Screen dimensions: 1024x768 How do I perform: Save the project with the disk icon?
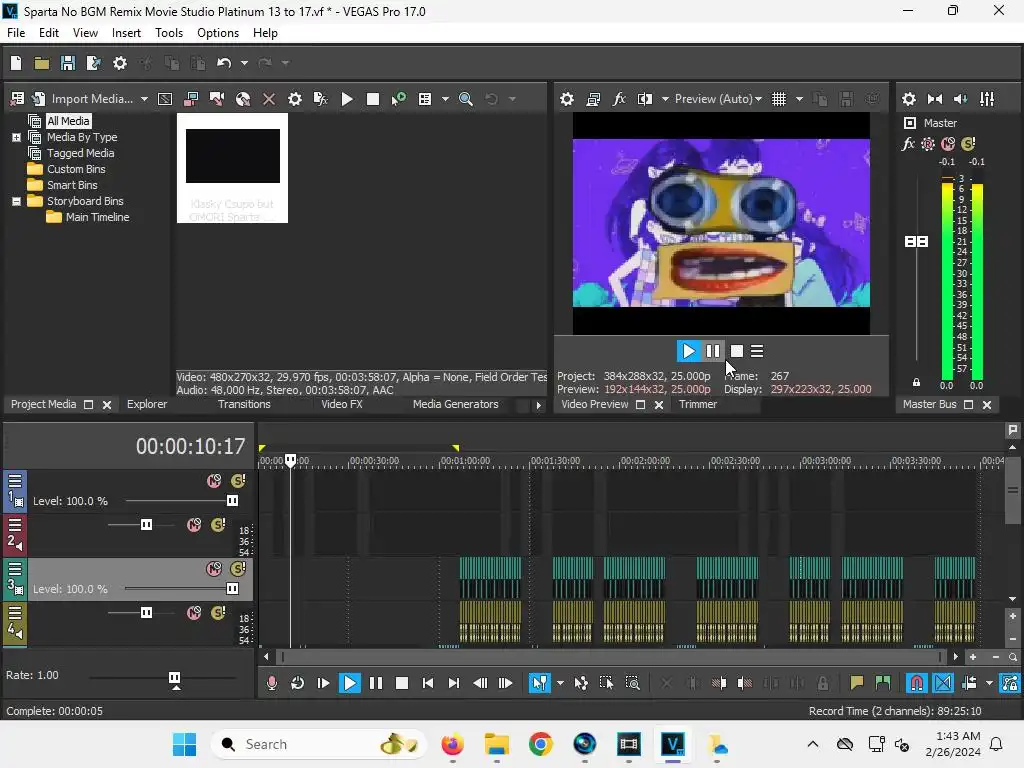tap(67, 63)
